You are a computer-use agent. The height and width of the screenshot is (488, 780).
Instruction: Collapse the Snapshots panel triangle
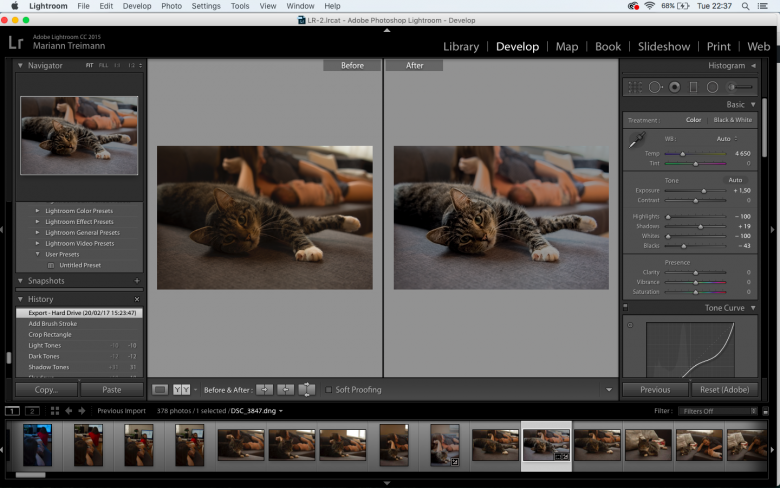click(20, 281)
